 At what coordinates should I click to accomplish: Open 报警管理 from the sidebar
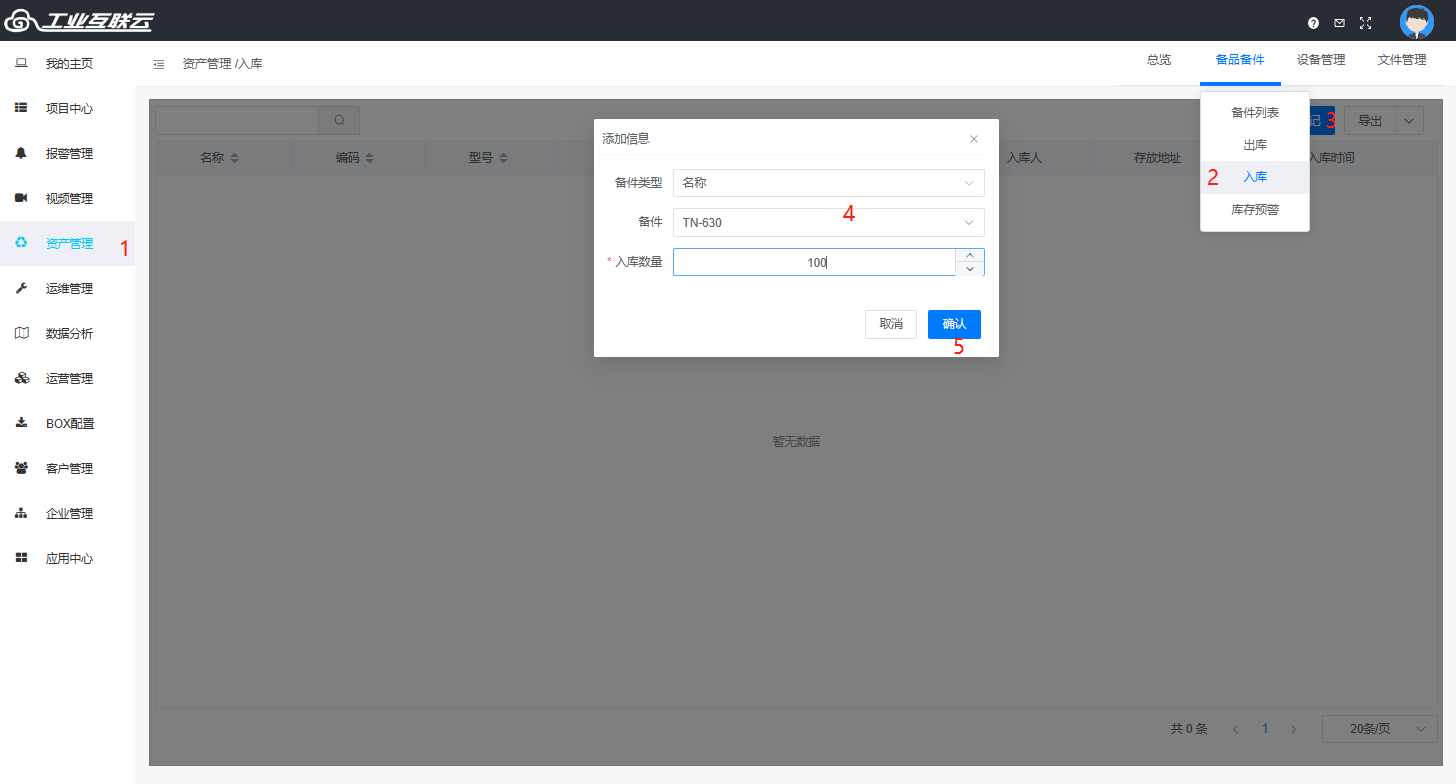pyautogui.click(x=69, y=154)
